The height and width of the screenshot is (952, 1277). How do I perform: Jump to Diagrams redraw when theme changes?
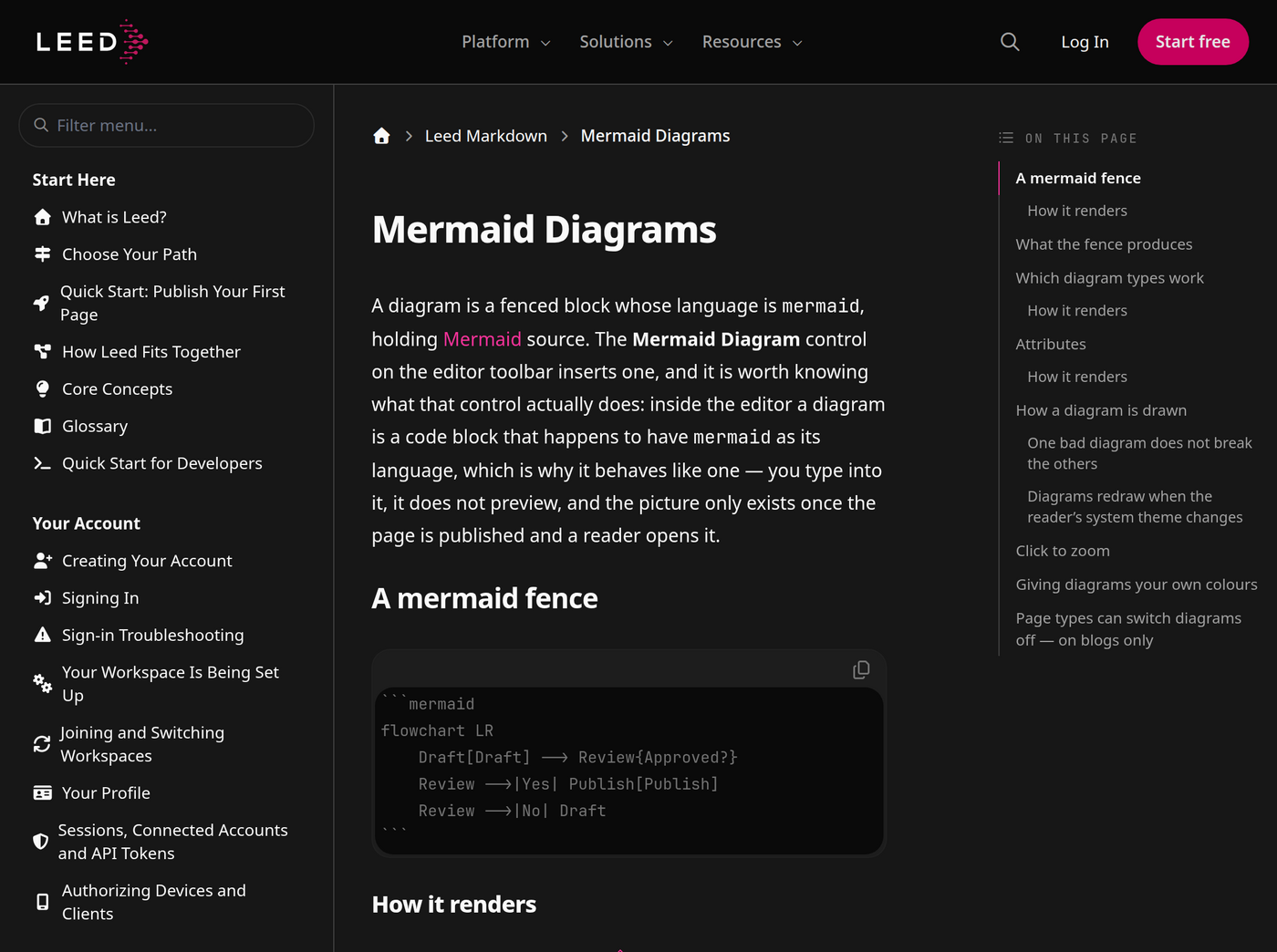[x=1135, y=507]
